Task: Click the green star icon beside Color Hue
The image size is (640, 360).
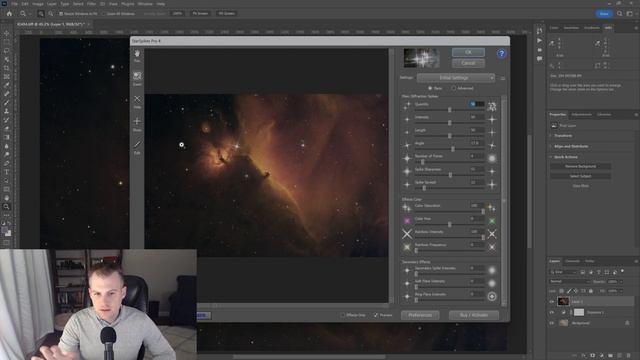Action: (492, 221)
